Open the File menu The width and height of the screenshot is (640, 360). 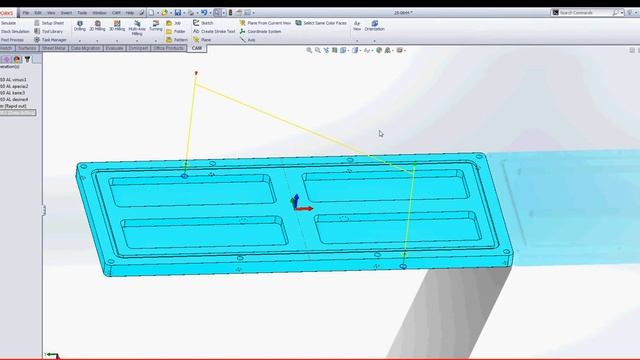click(x=26, y=13)
